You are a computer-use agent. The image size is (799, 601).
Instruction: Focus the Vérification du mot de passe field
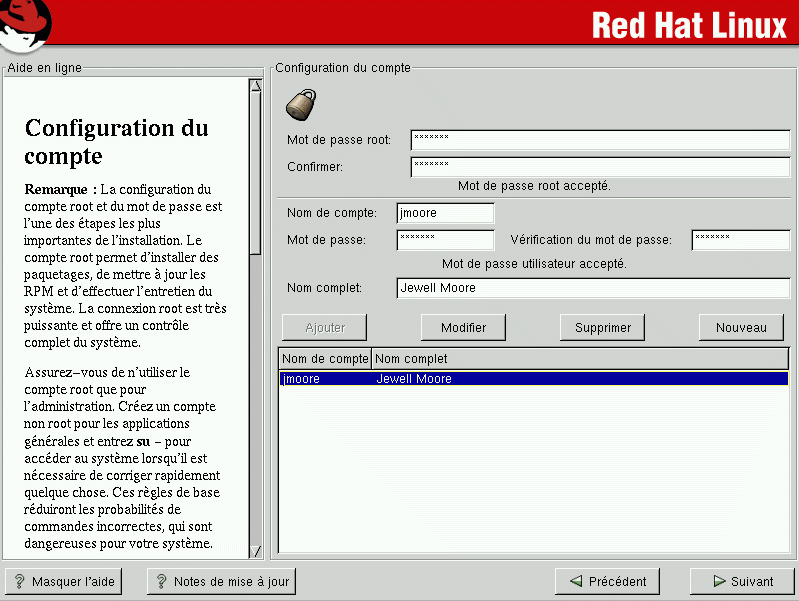click(740, 240)
